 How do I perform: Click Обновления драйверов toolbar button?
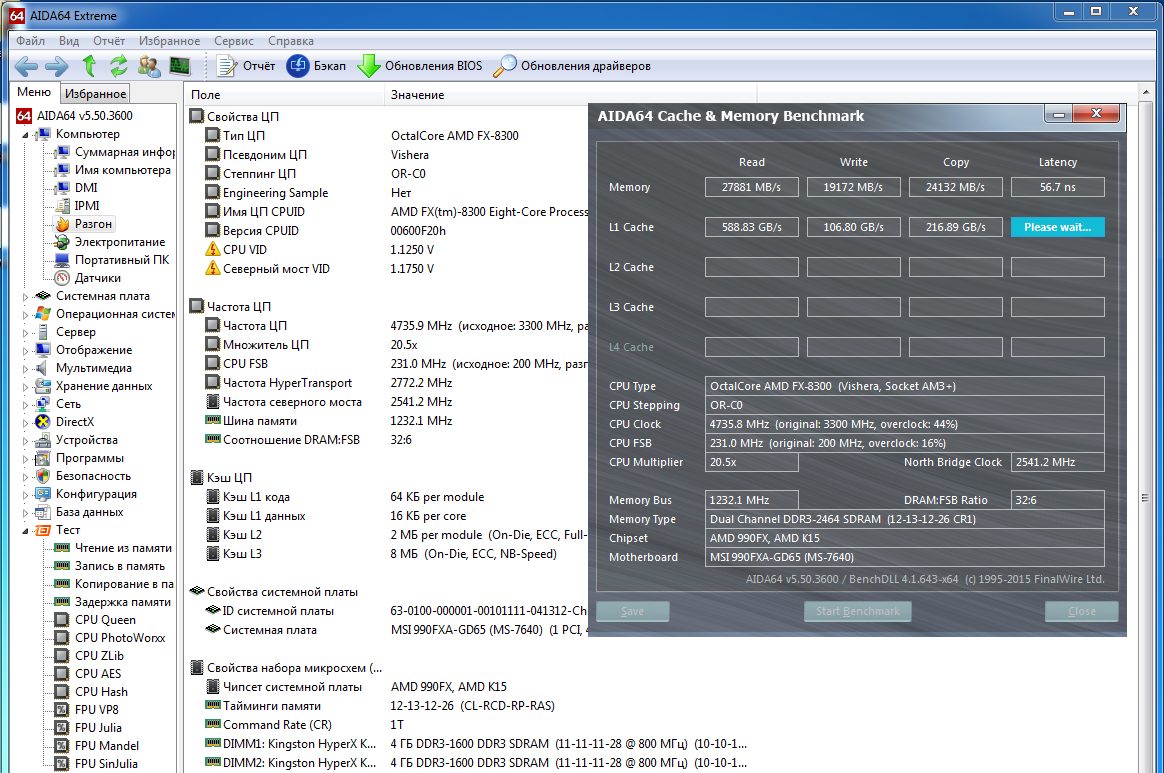tap(572, 66)
